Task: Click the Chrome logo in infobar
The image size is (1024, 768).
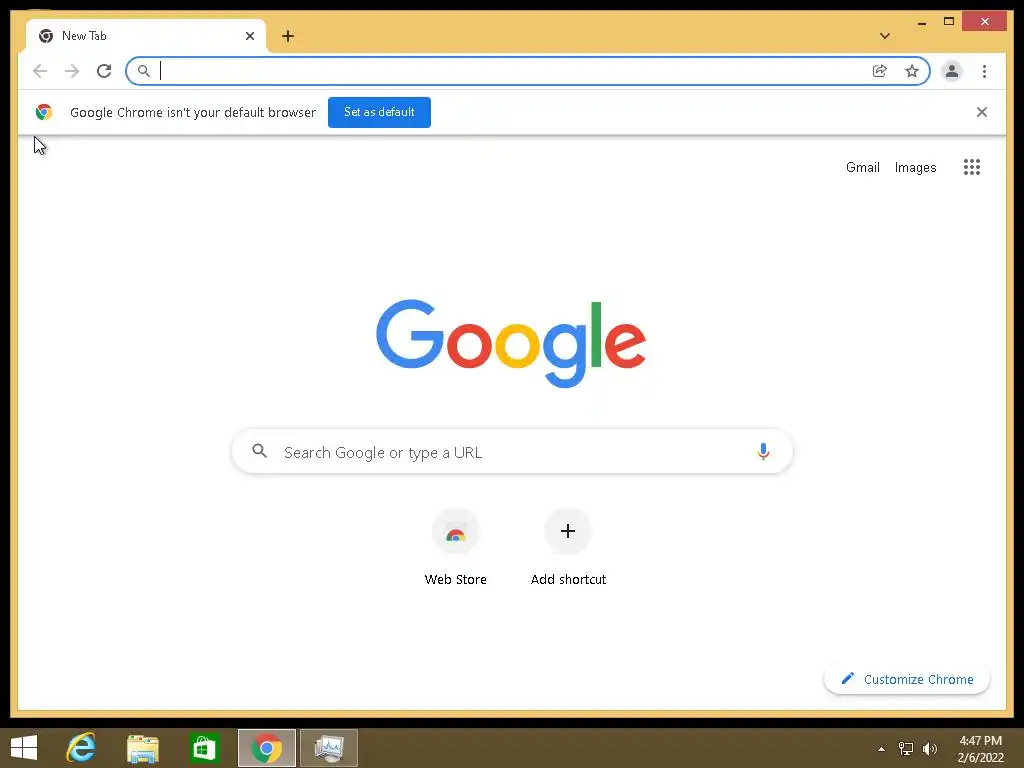Action: (44, 112)
